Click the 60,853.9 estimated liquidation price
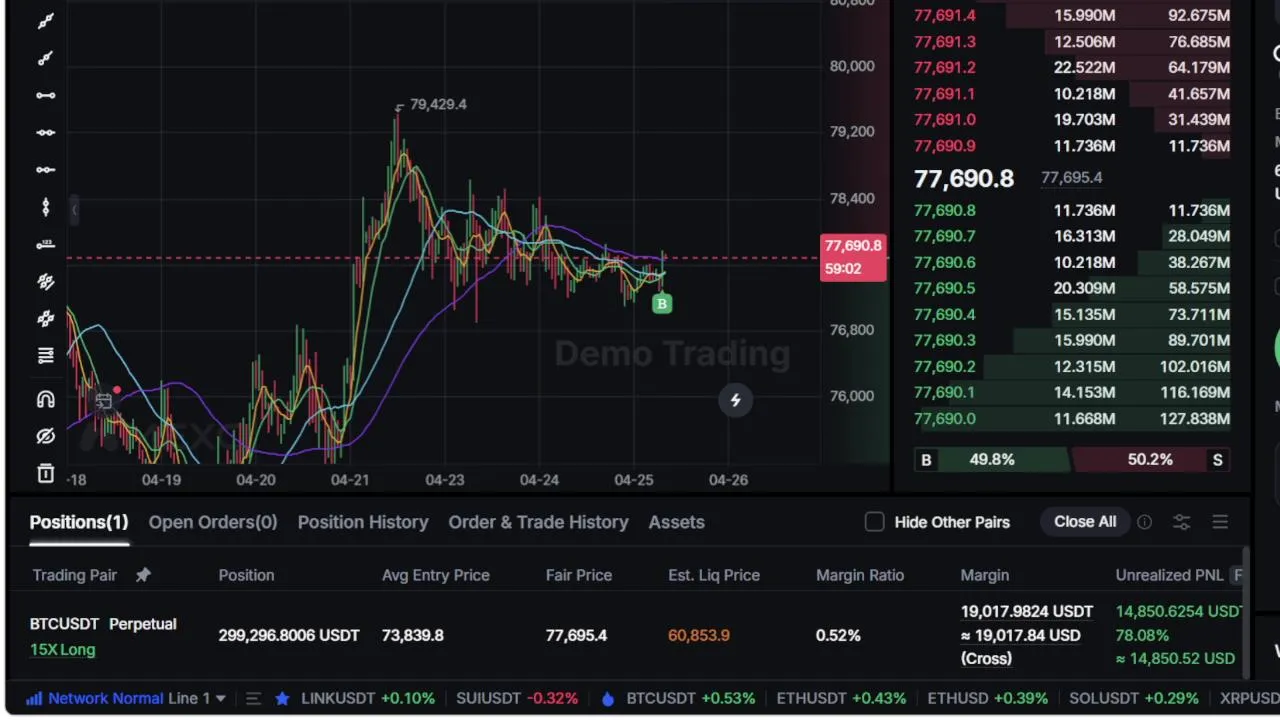This screenshot has height=720, width=1280. 699,635
